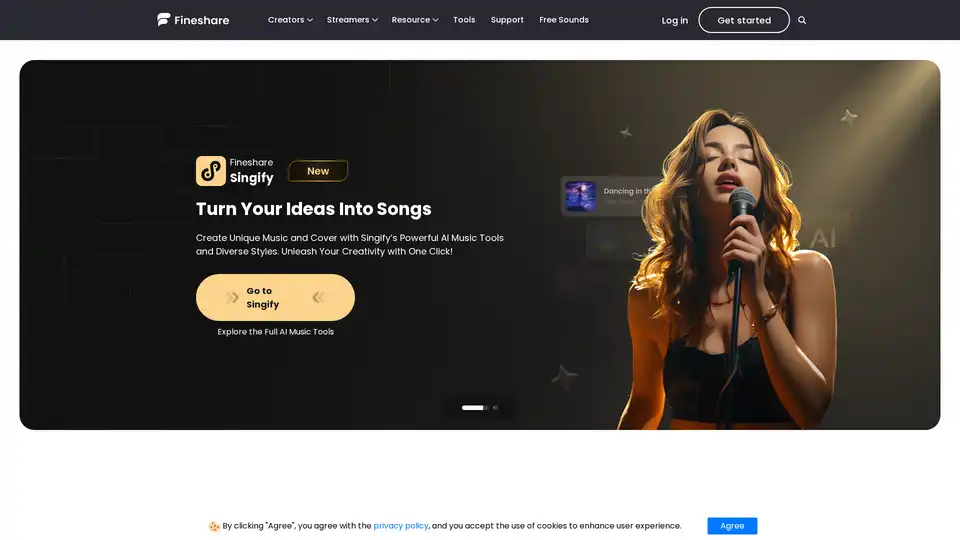Expand the Creators dropdown menu
The width and height of the screenshot is (960, 540).
click(x=290, y=20)
